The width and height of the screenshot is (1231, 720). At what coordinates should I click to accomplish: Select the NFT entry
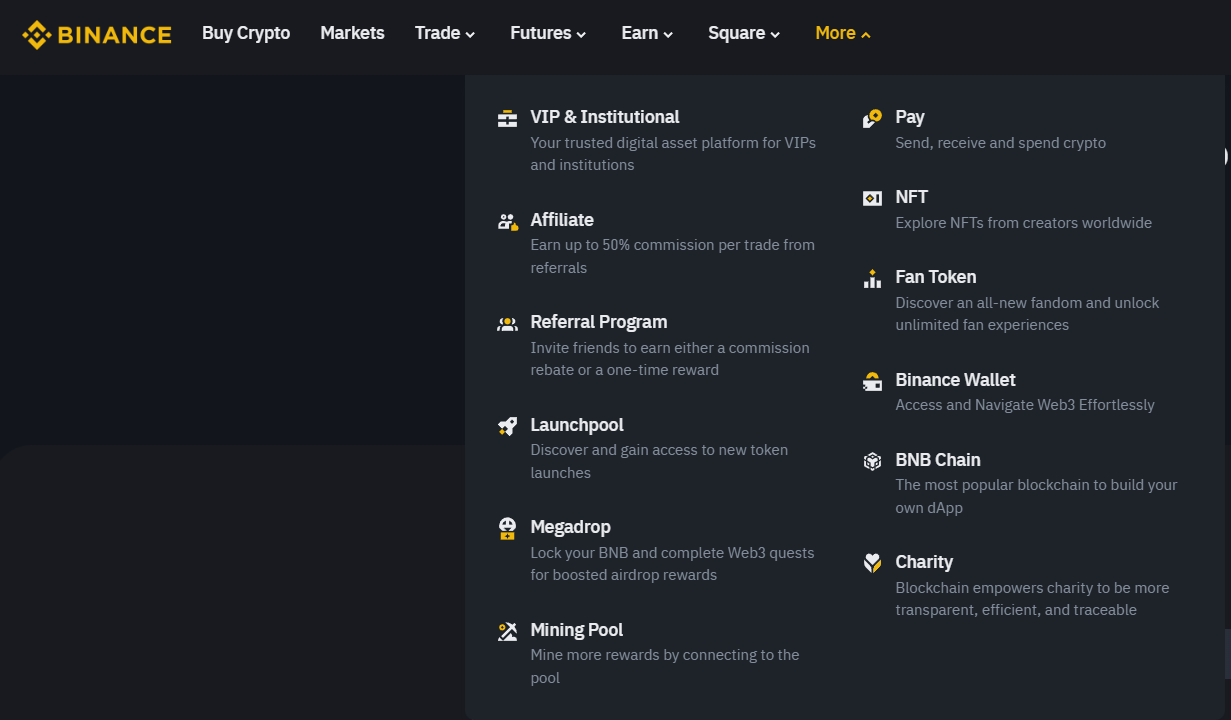tap(1023, 209)
